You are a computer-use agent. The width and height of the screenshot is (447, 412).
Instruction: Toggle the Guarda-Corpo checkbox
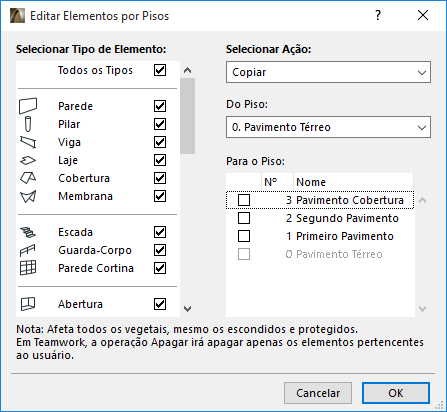[160, 250]
